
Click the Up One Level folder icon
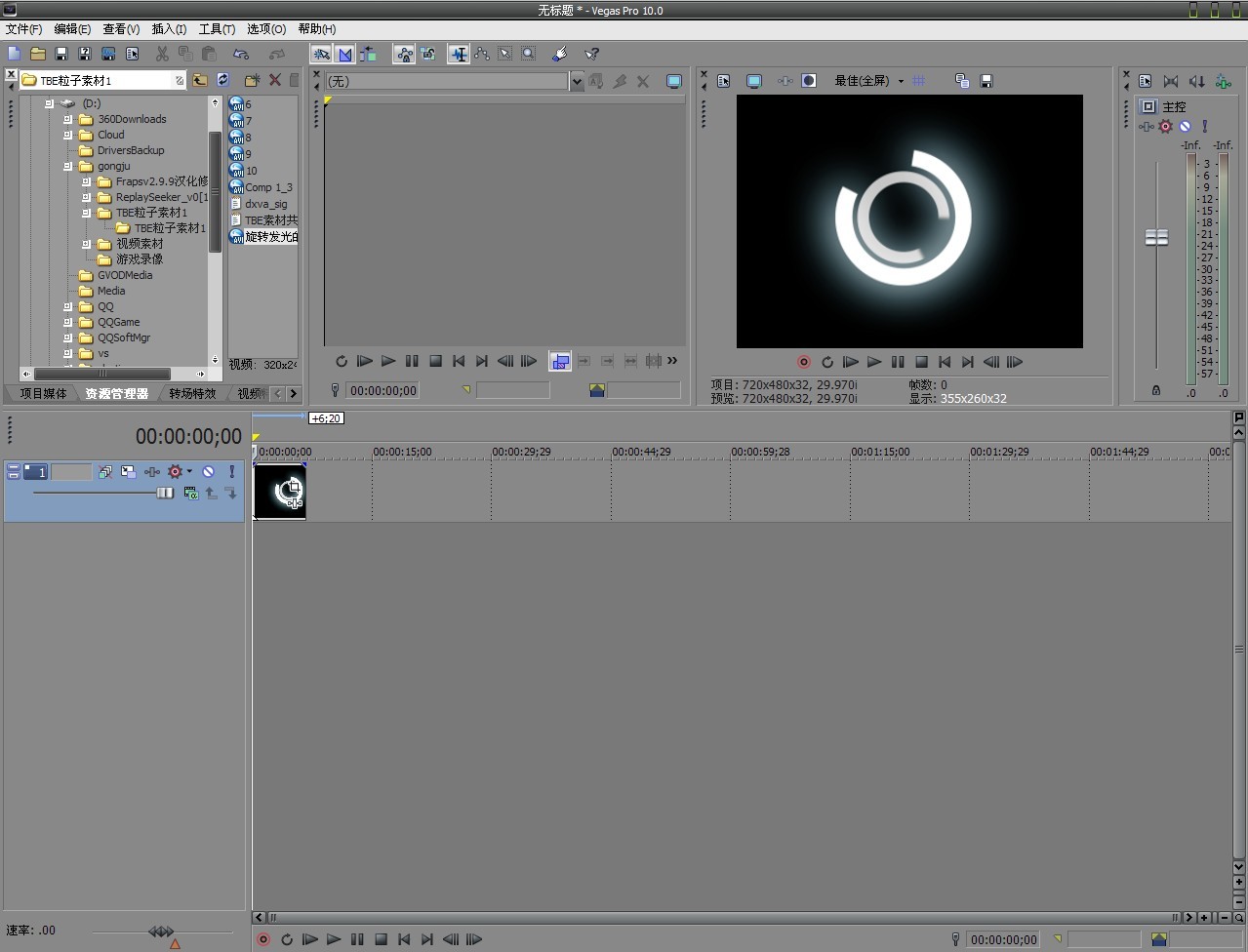[x=199, y=80]
